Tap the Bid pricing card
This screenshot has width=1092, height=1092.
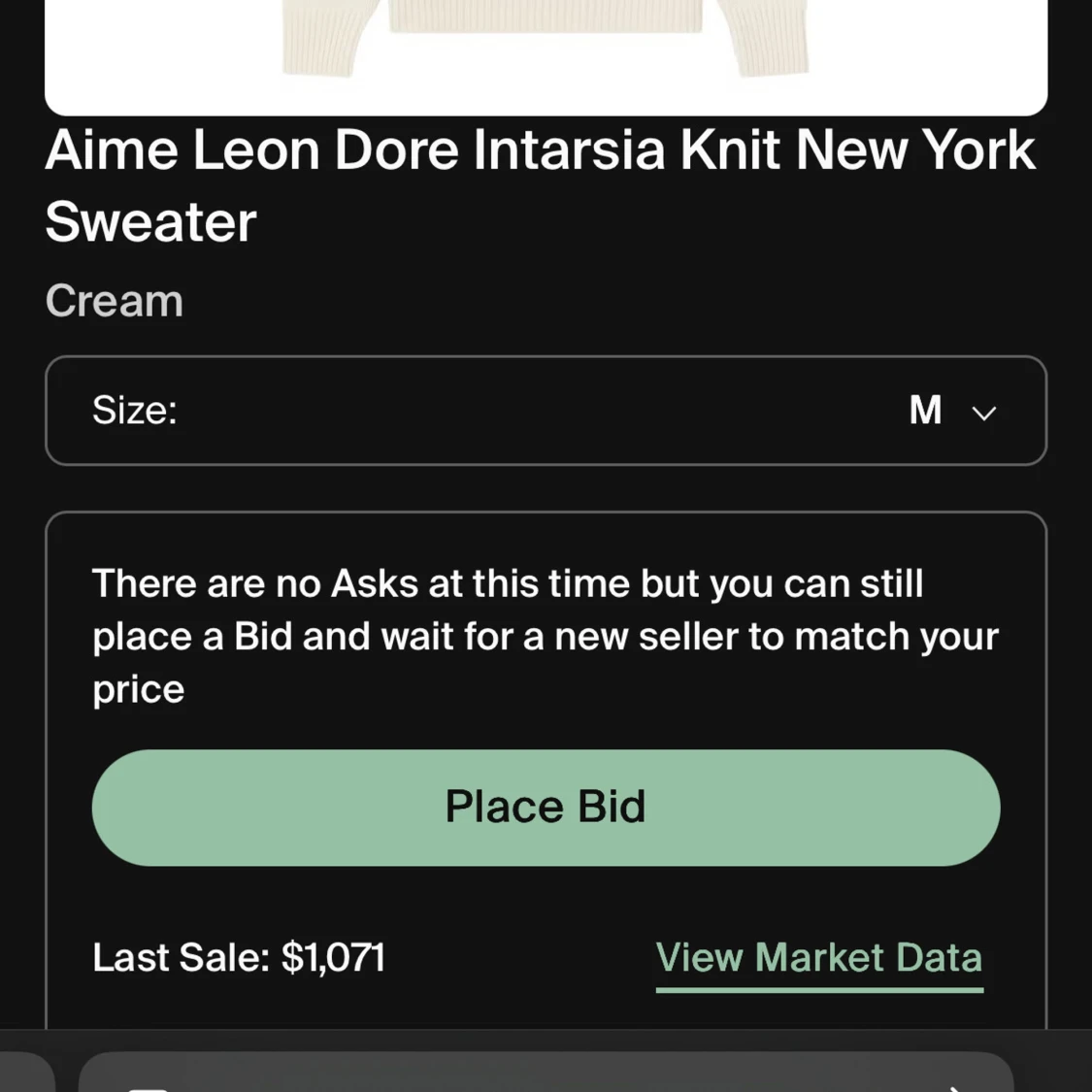click(546, 767)
